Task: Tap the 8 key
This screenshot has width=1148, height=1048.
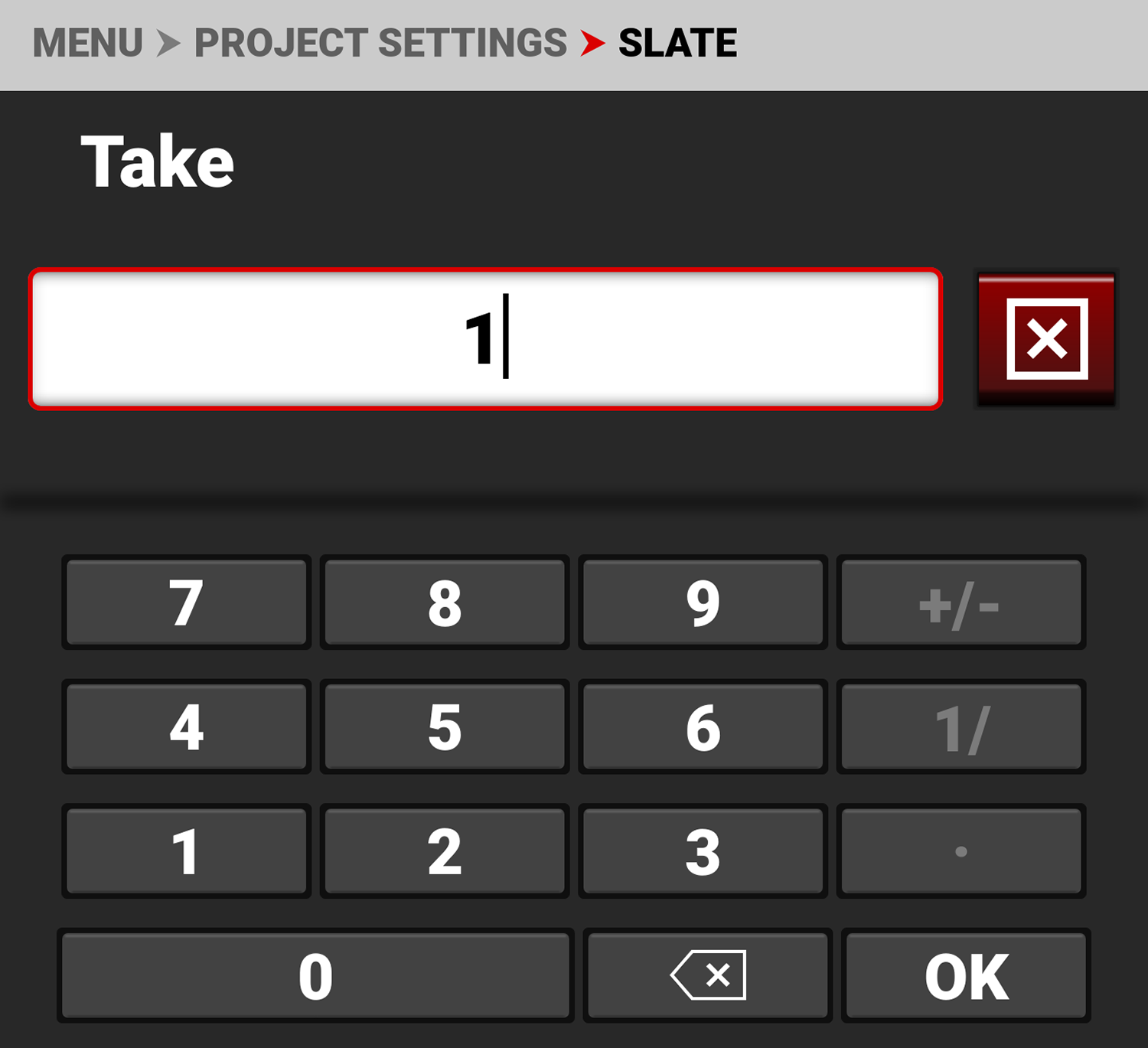Action: (x=445, y=603)
